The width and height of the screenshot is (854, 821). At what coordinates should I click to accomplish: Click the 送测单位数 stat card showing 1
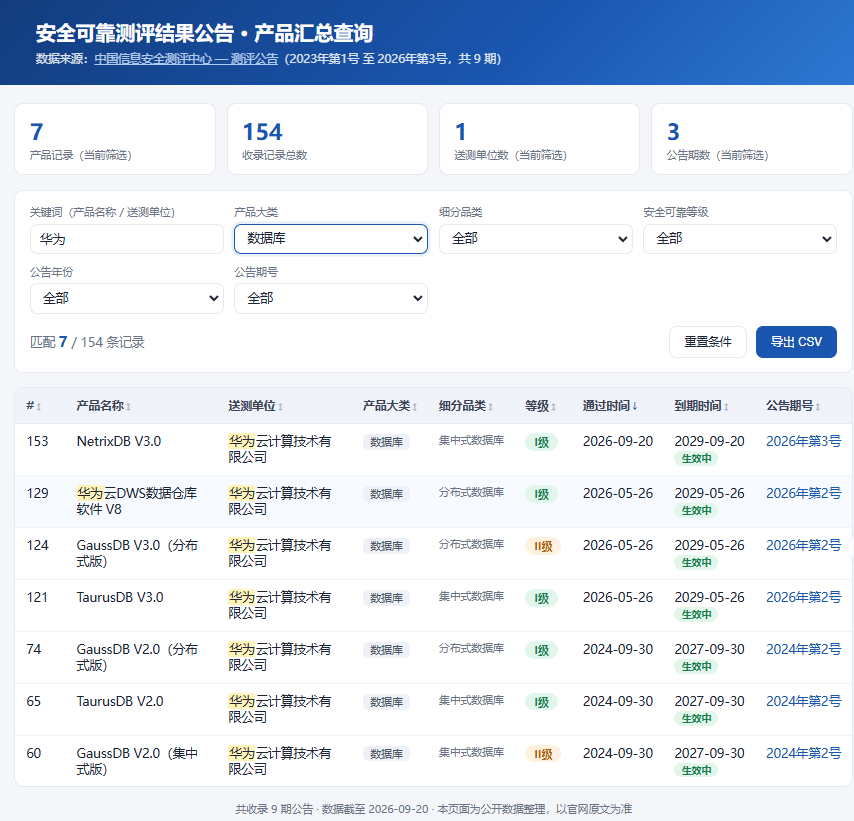click(539, 139)
